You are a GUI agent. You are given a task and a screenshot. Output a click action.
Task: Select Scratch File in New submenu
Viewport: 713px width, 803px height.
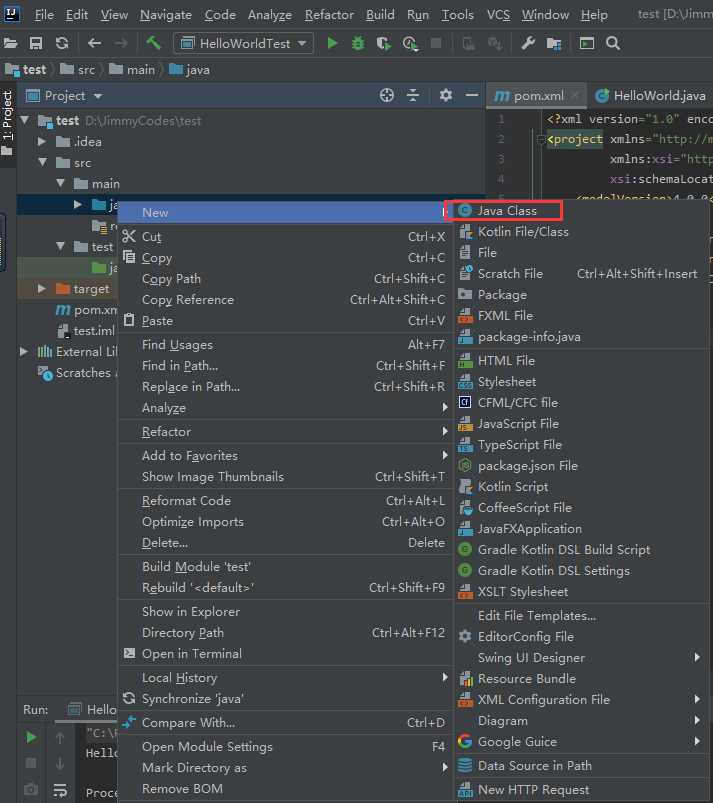582,274
